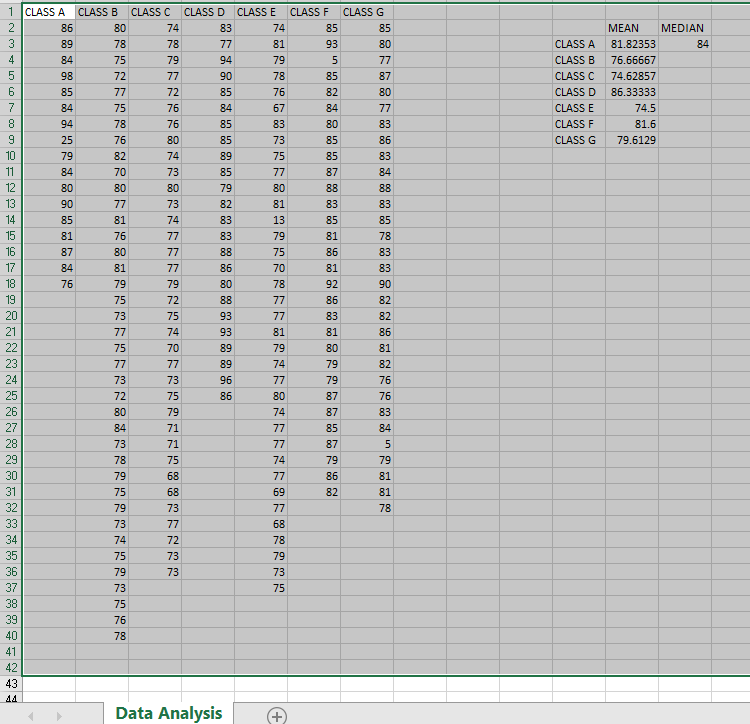Screen dimensions: 750x724
Task: Select entire row 32 via row header
Action: tap(11, 508)
